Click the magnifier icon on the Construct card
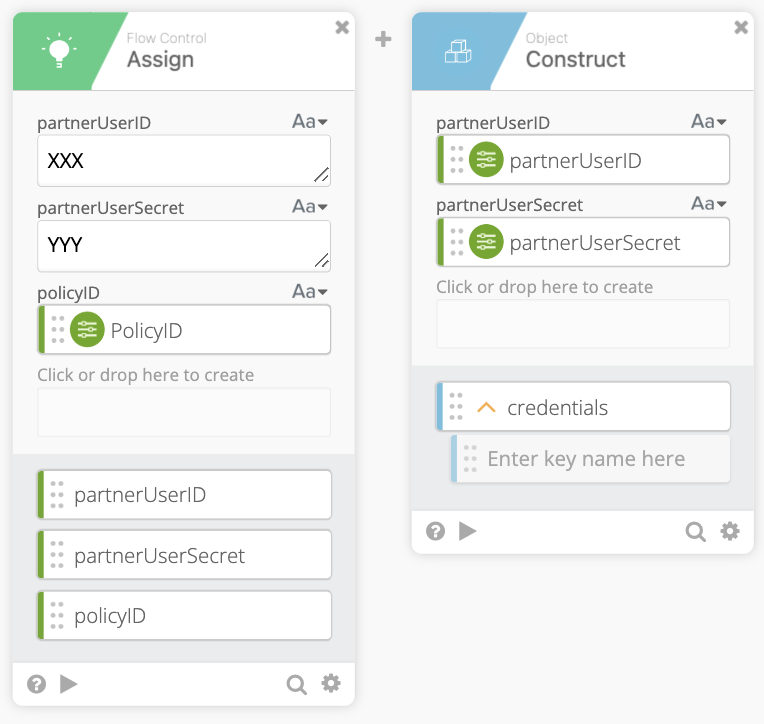The image size is (764, 724). pos(695,531)
